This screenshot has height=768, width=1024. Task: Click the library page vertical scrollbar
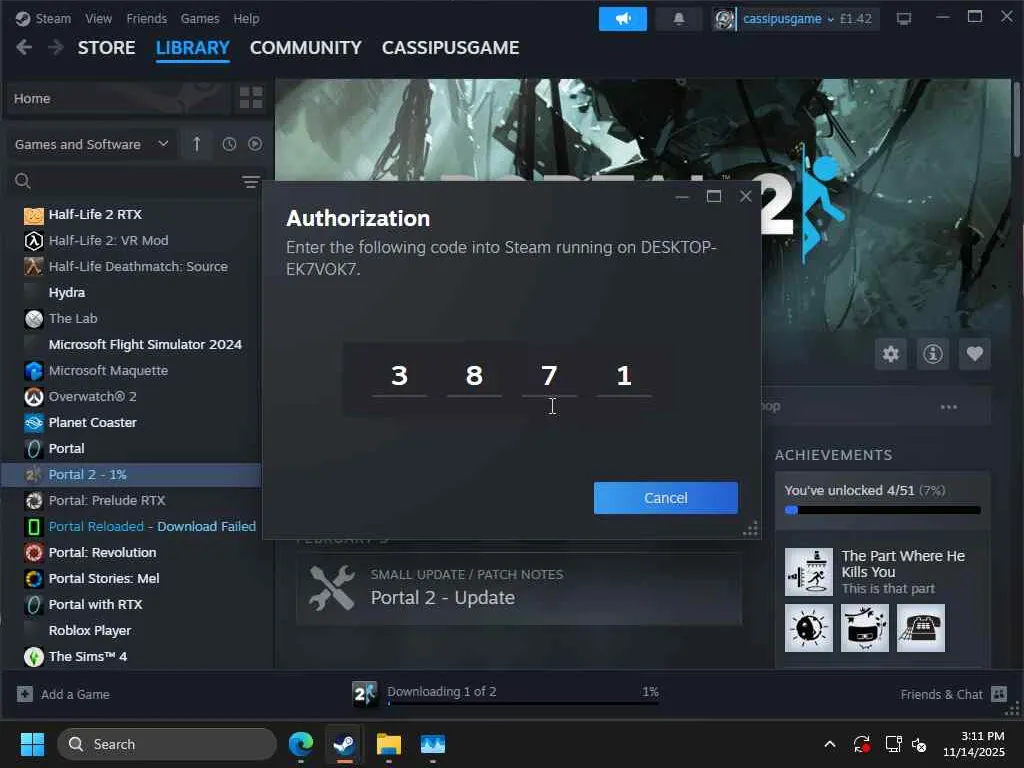[x=1016, y=119]
